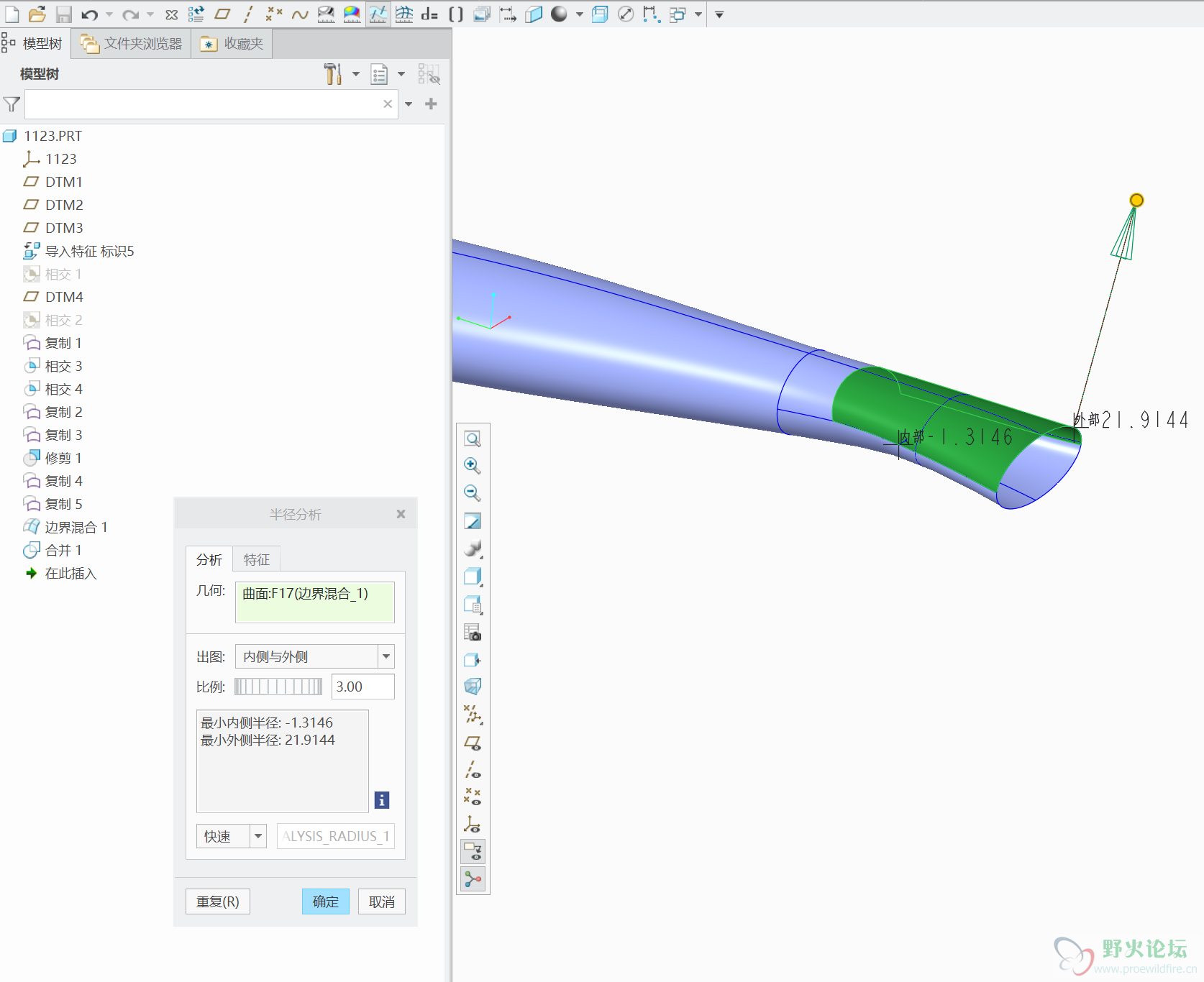Screen dimensions: 1204x982
Task: Zoom out with the minus magnifier
Action: [x=473, y=493]
